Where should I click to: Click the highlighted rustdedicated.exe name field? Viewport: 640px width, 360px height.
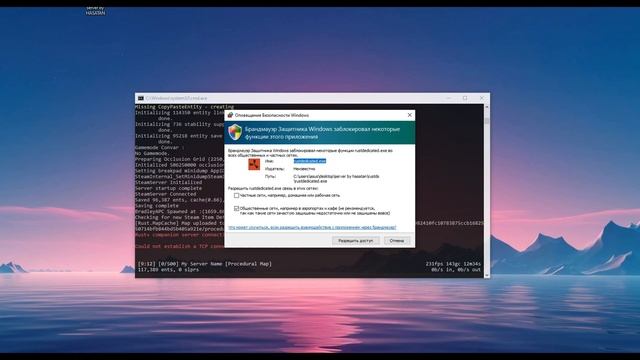(x=310, y=161)
